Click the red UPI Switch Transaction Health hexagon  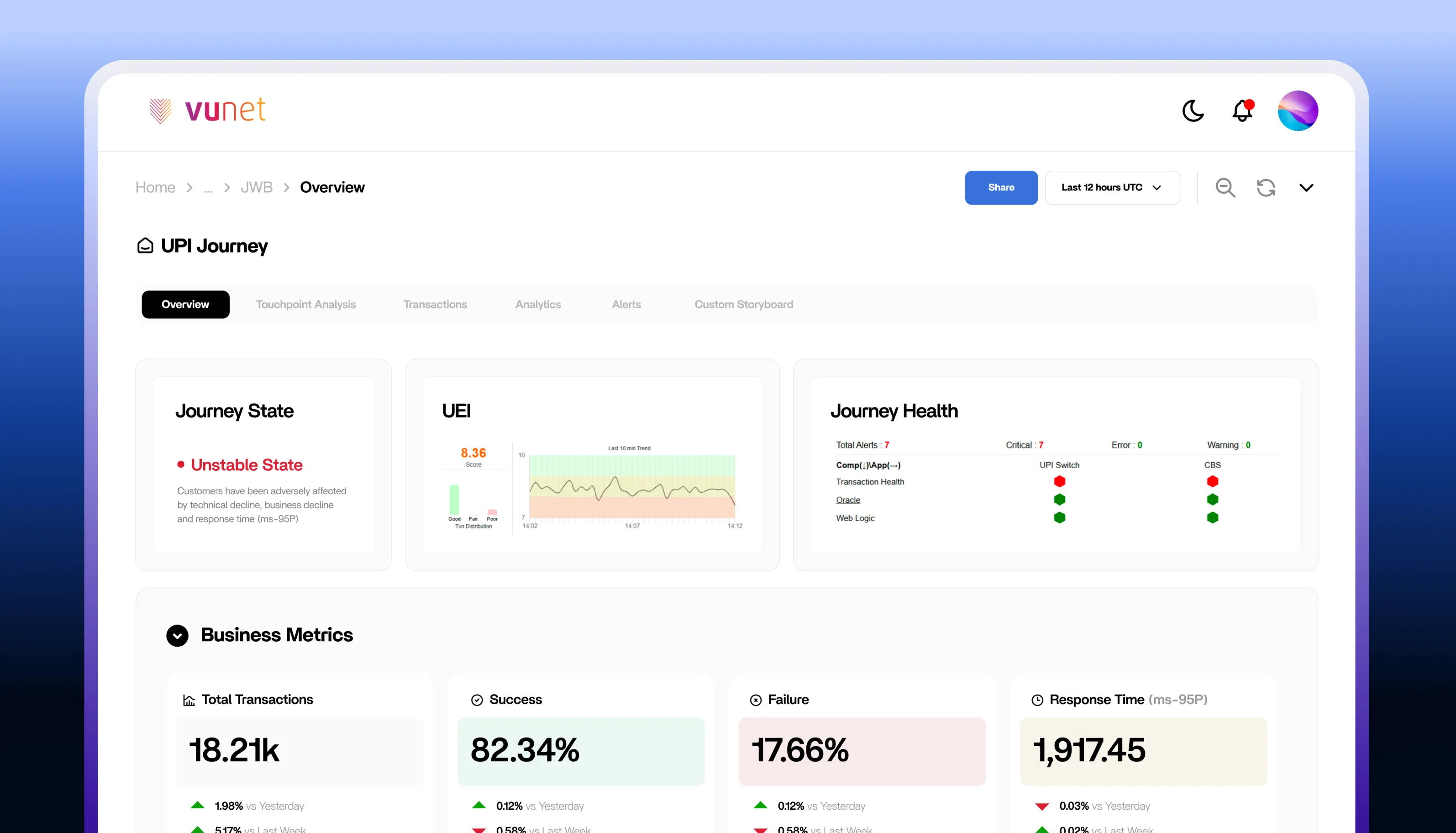pos(1059,482)
